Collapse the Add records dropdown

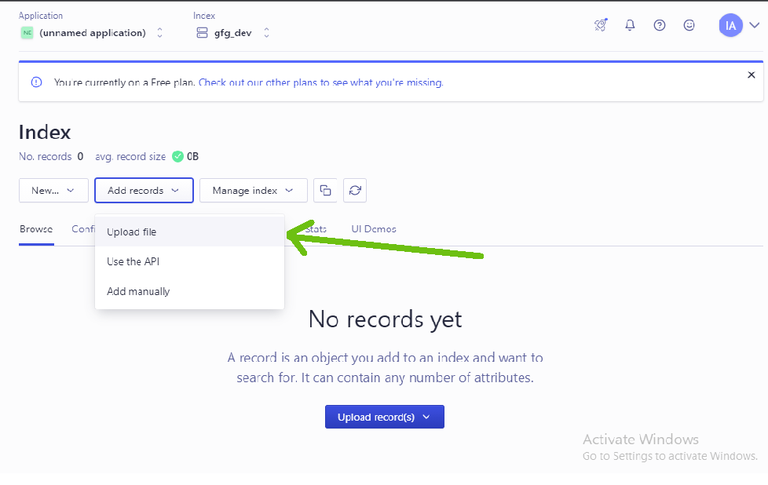pyautogui.click(x=144, y=190)
